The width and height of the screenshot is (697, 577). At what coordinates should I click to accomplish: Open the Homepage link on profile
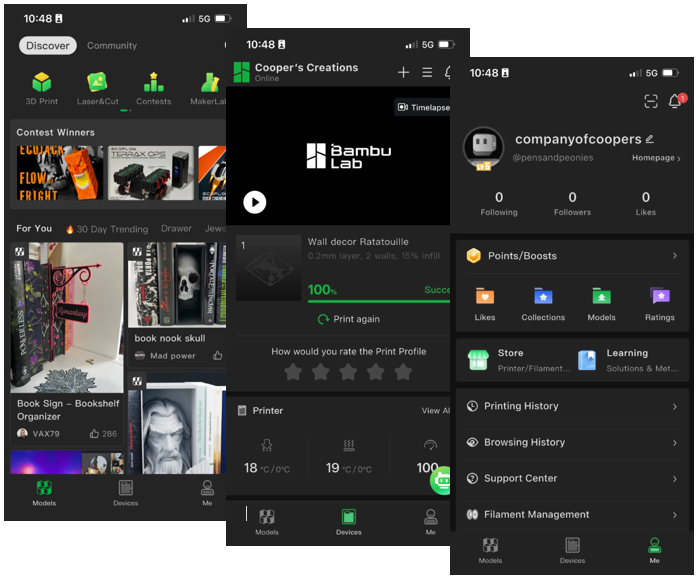(x=656, y=158)
